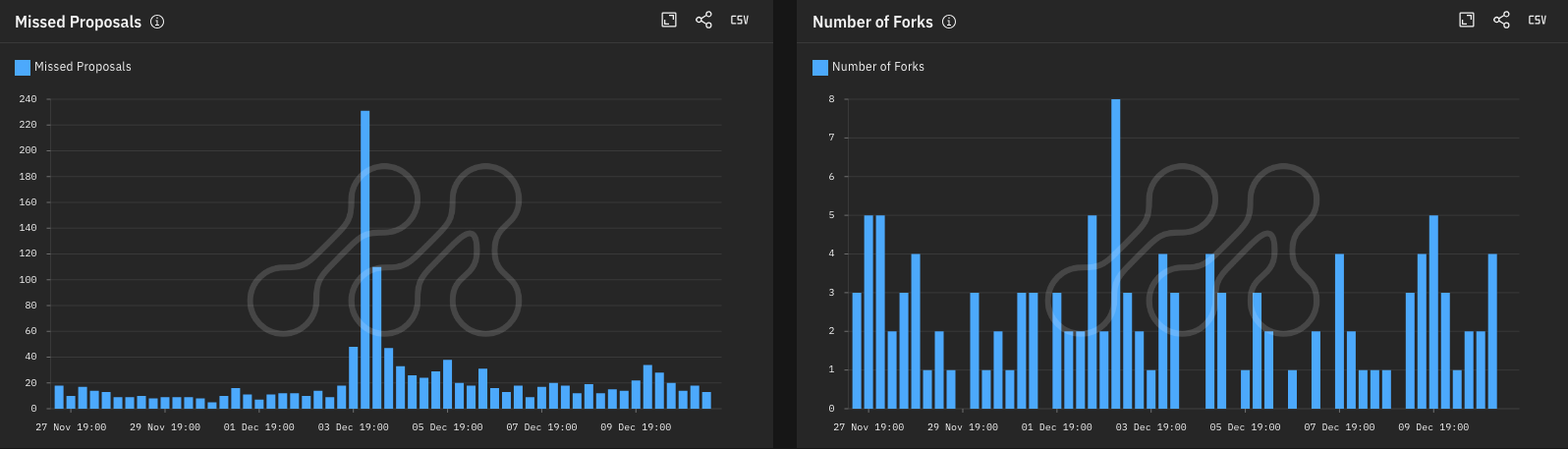Screen dimensions: 1568x449
Task: Click the tallest bar in Missed Proposals chart
Action: pos(365,260)
